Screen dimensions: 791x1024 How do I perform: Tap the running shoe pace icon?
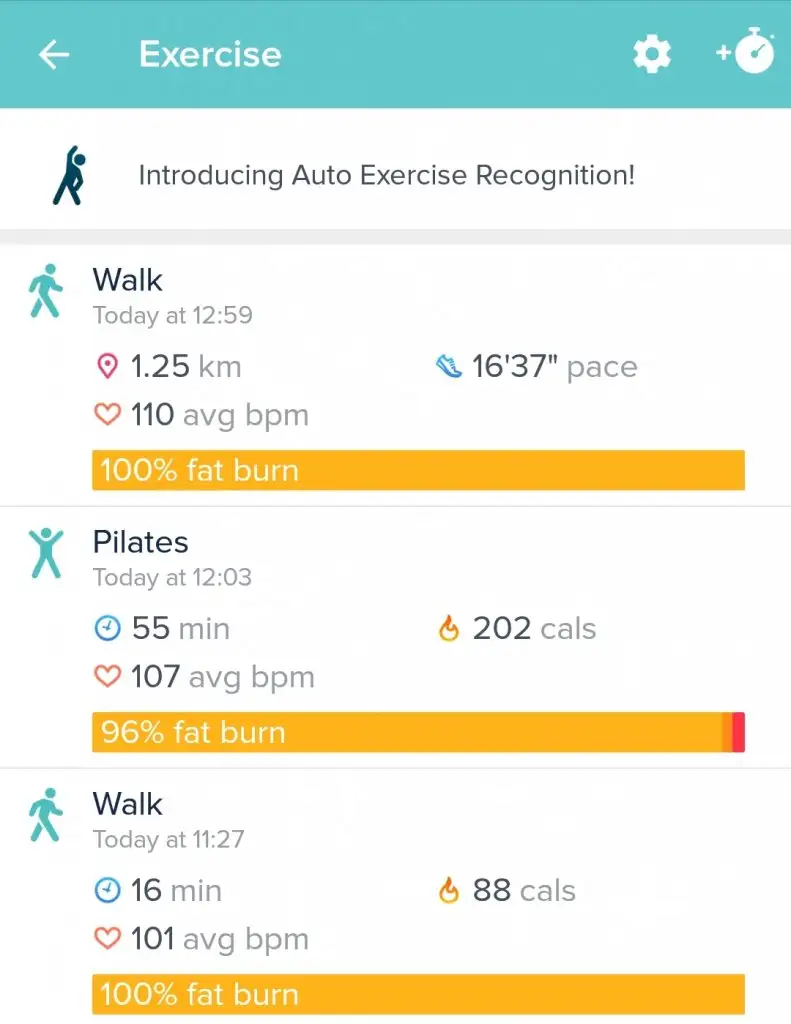pos(449,367)
